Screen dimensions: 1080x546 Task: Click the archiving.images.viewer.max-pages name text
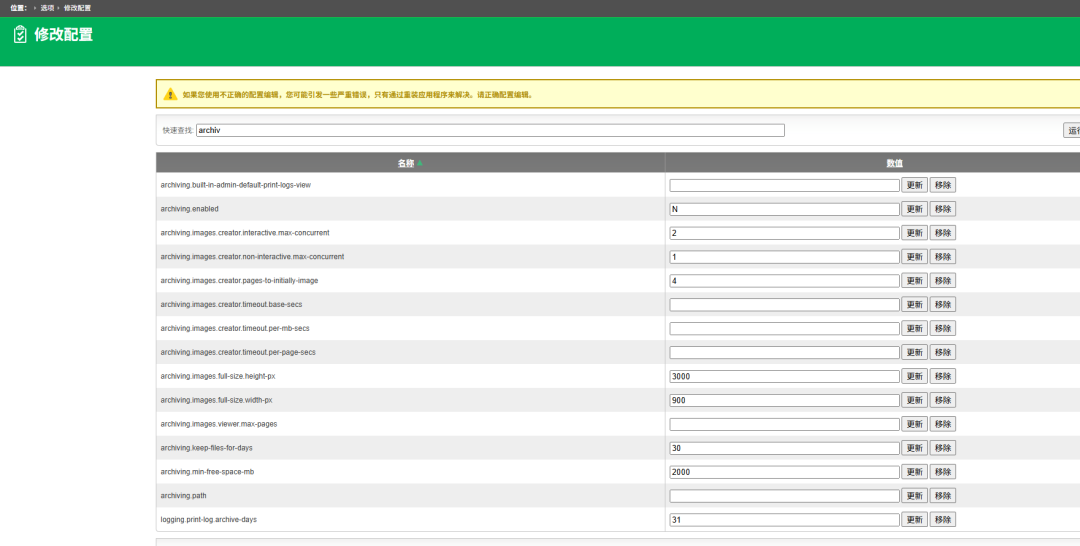[219, 424]
